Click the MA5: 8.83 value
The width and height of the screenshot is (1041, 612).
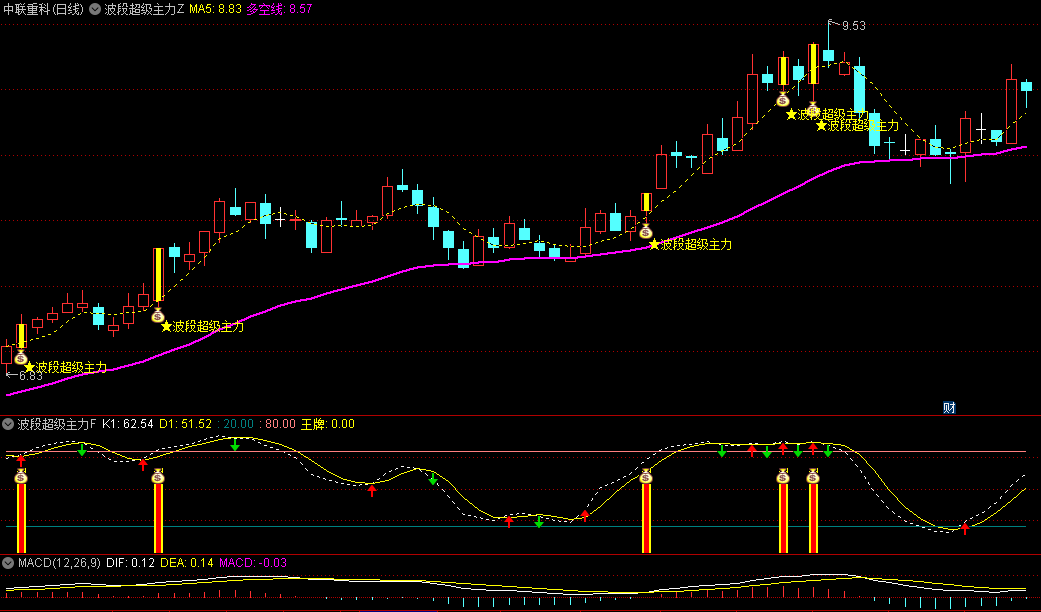(215, 9)
